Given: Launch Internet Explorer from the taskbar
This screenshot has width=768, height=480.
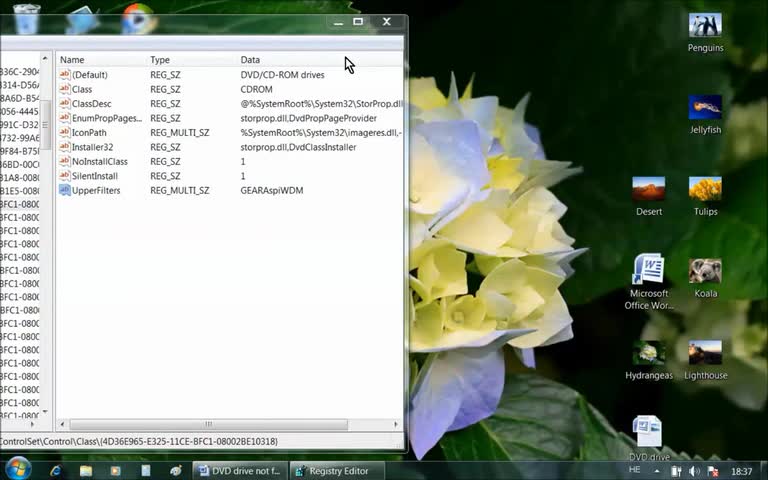Looking at the screenshot, I should pos(56,471).
